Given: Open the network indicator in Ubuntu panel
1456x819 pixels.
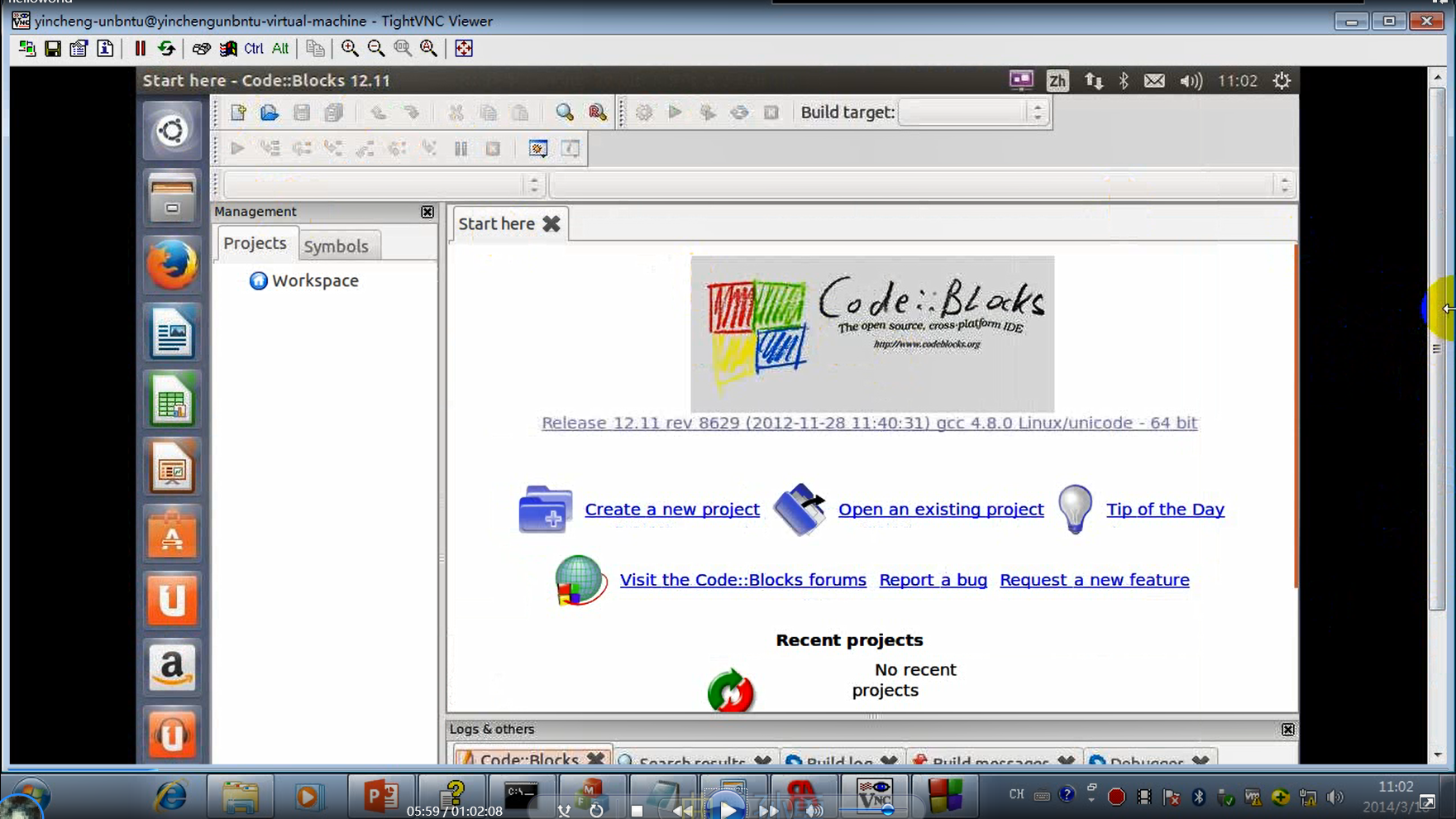Looking at the screenshot, I should coord(1094,81).
